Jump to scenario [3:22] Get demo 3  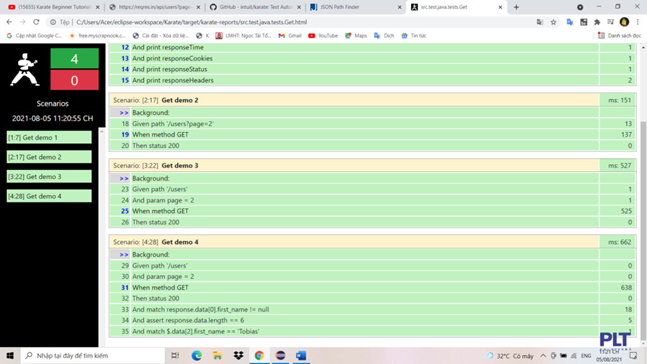tap(49, 177)
